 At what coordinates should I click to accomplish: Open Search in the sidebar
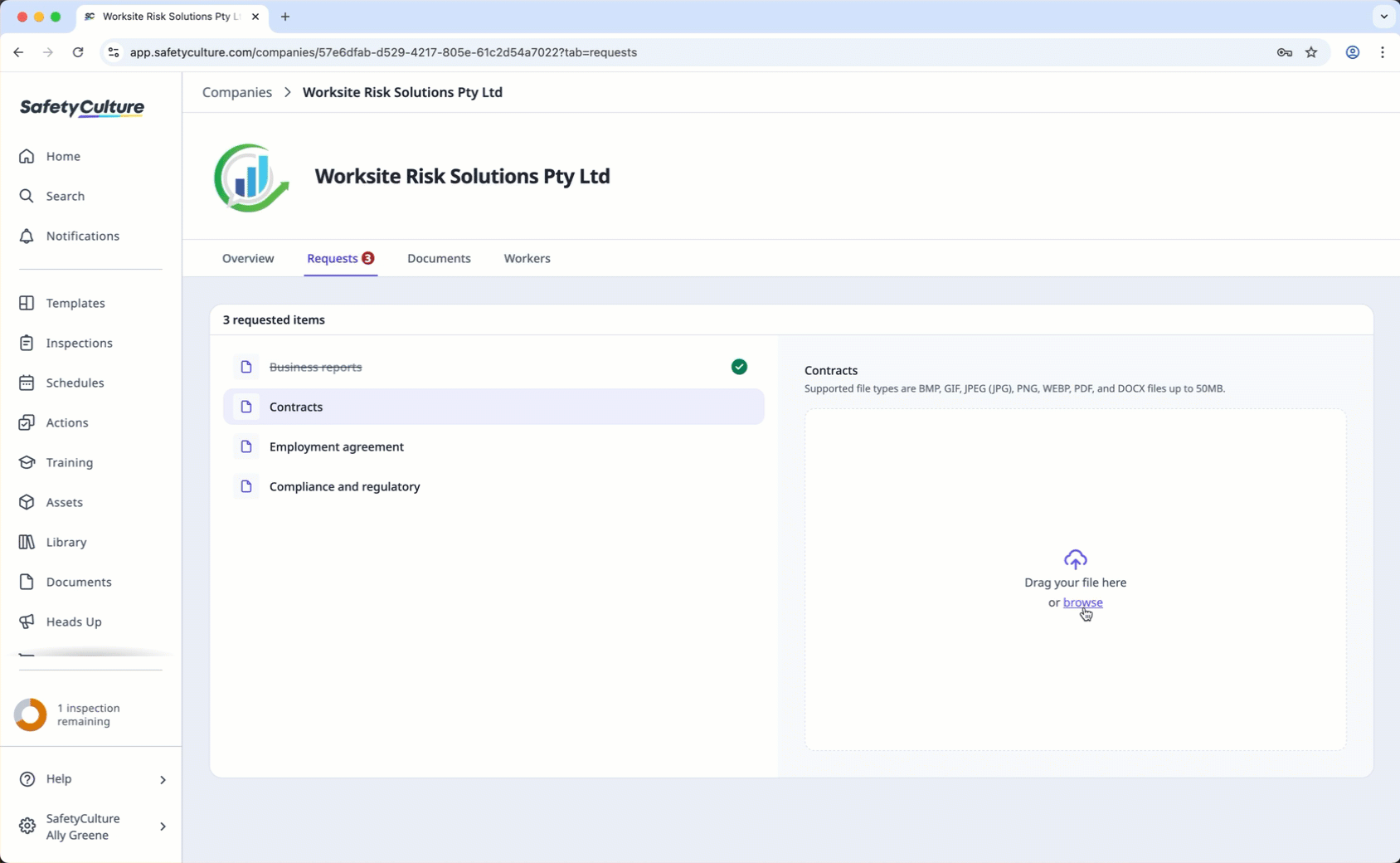tap(65, 196)
